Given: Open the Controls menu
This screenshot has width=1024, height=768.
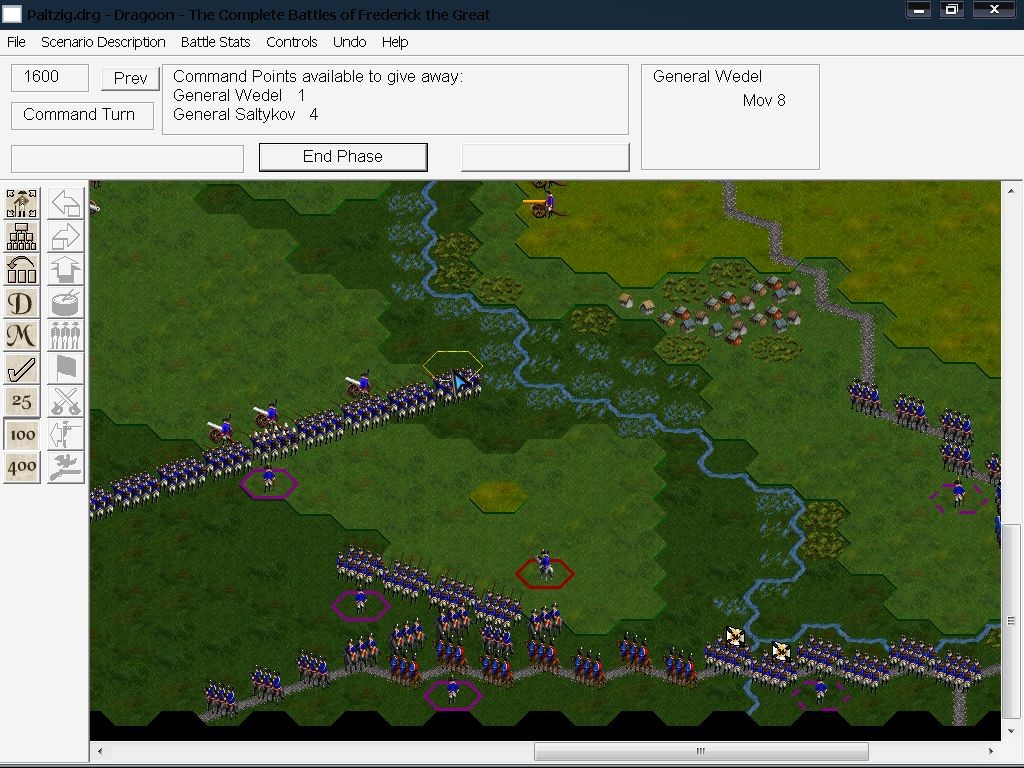Looking at the screenshot, I should (x=291, y=42).
